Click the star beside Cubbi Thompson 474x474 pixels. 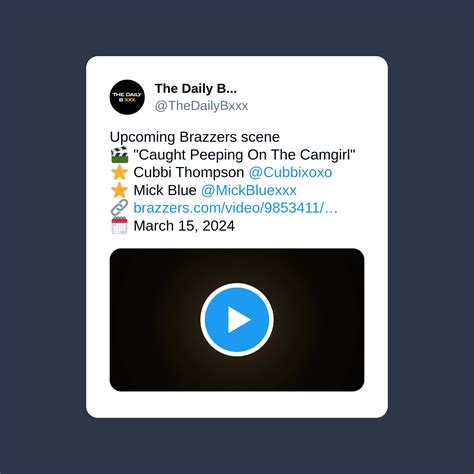point(119,172)
